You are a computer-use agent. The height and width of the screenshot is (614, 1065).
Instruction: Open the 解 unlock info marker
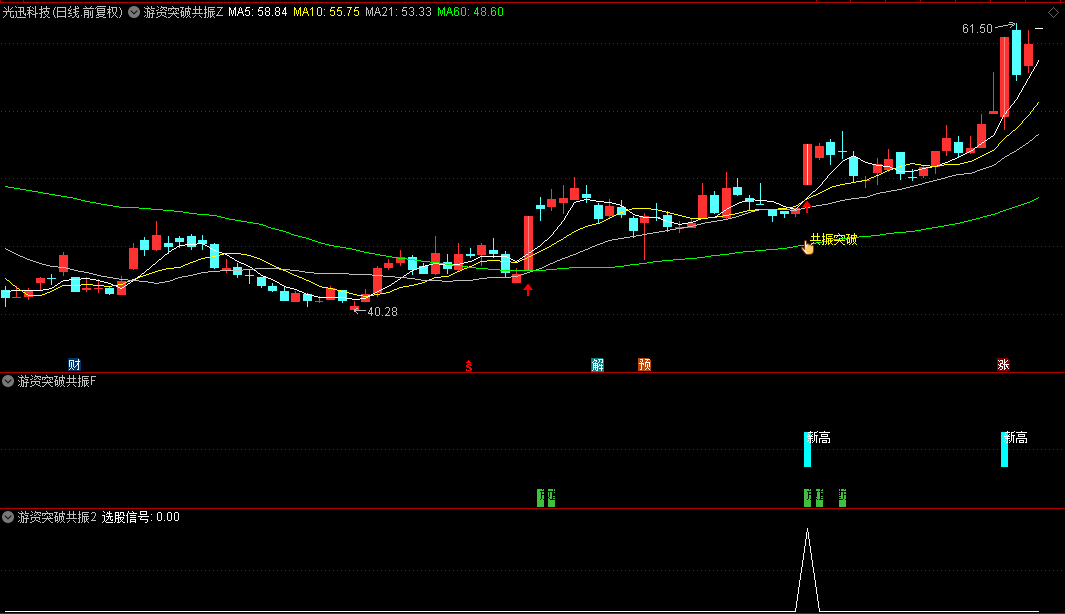(597, 365)
